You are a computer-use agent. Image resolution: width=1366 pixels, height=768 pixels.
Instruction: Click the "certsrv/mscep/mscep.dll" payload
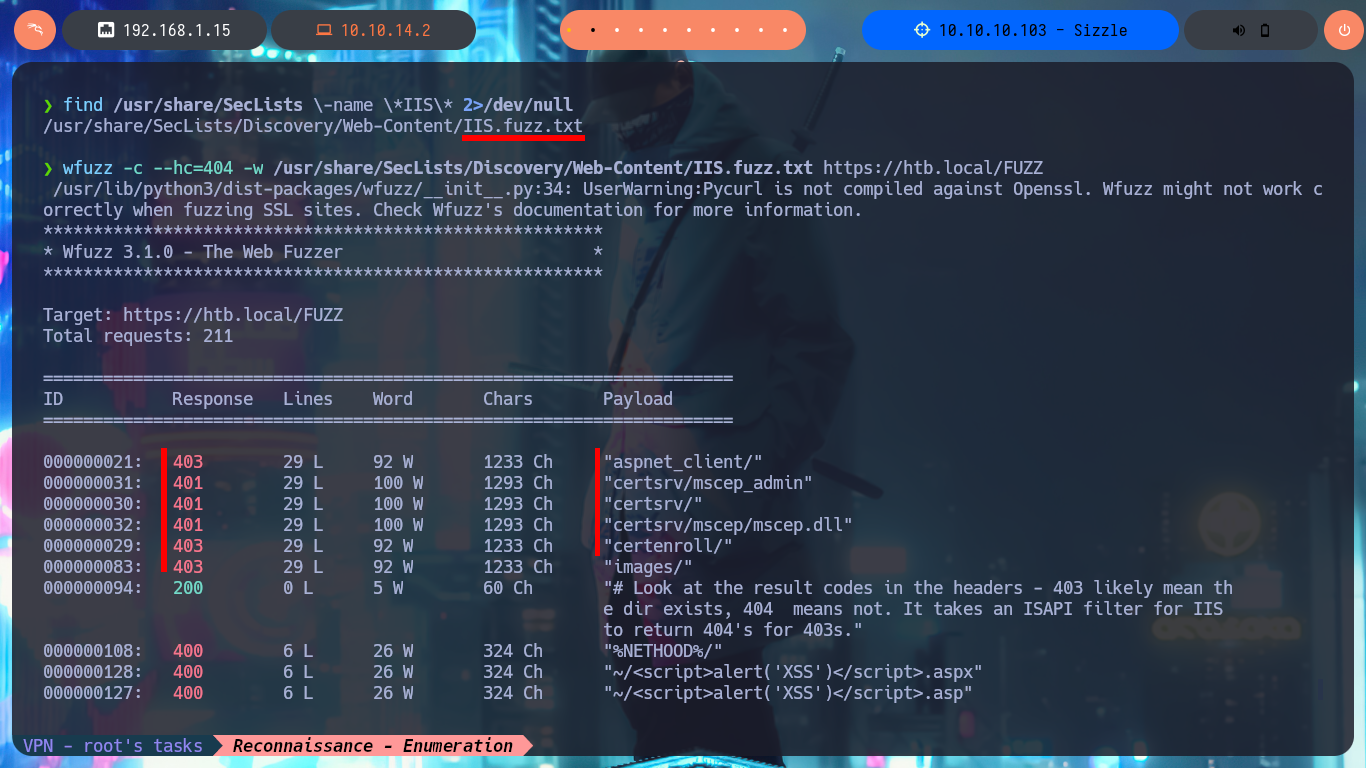727,525
